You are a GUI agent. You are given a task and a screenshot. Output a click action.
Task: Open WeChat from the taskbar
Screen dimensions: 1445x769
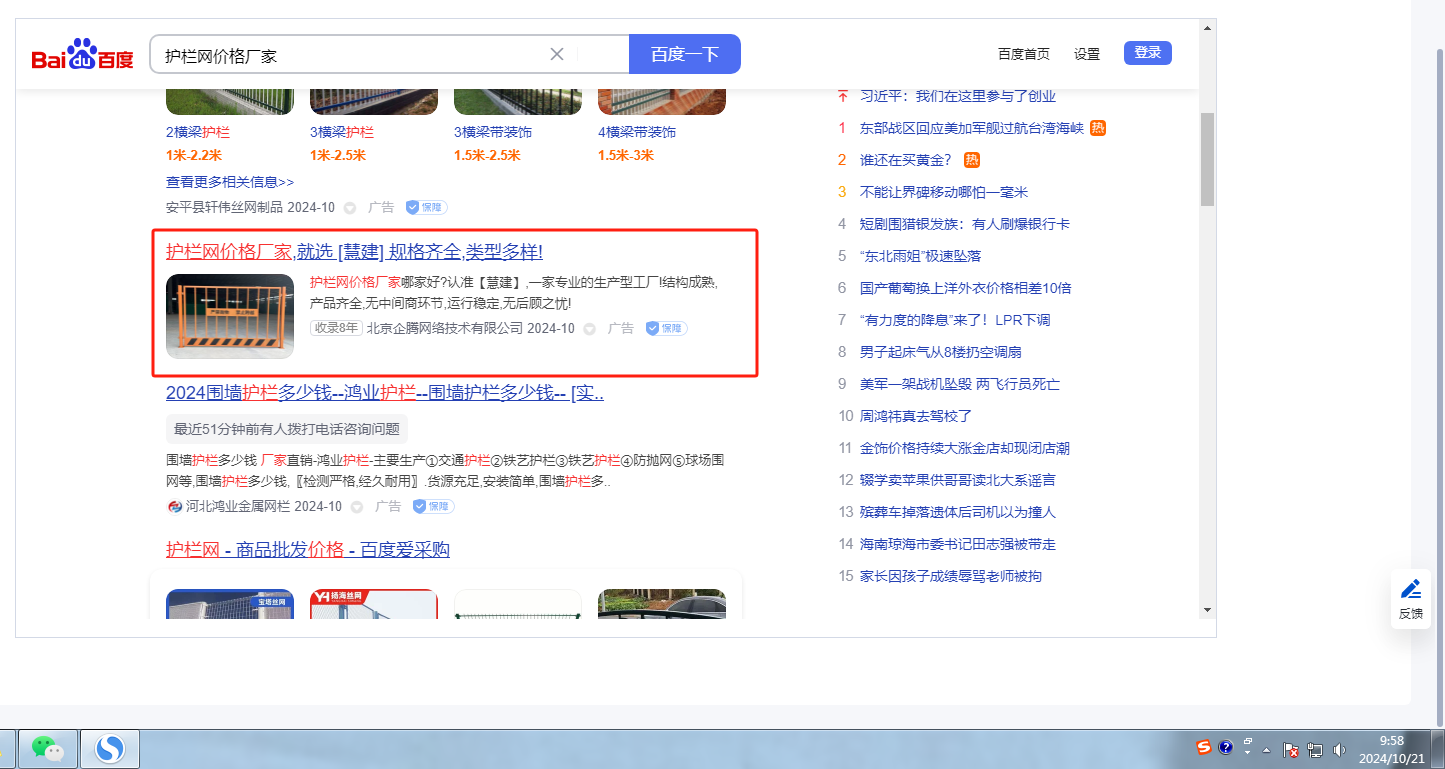(x=47, y=748)
